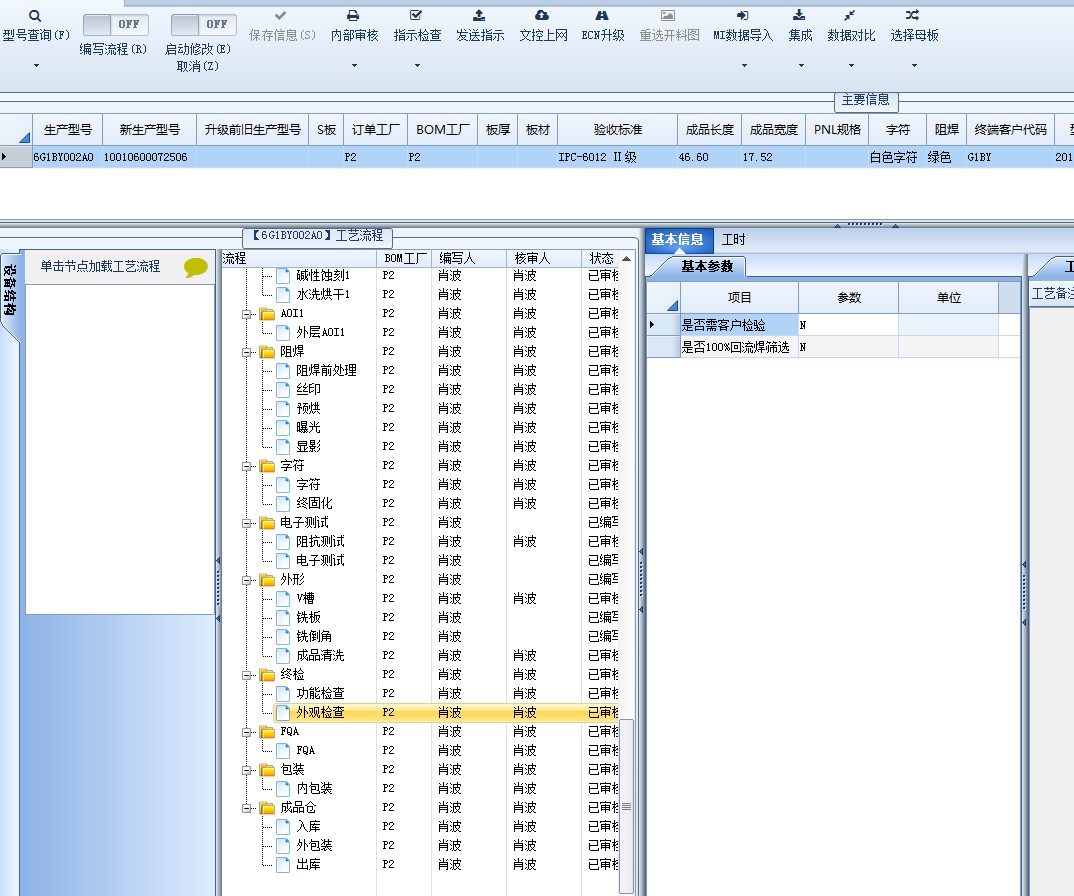The width and height of the screenshot is (1074, 896).
Task: Click the 包装 folder icon
Action: (x=267, y=770)
